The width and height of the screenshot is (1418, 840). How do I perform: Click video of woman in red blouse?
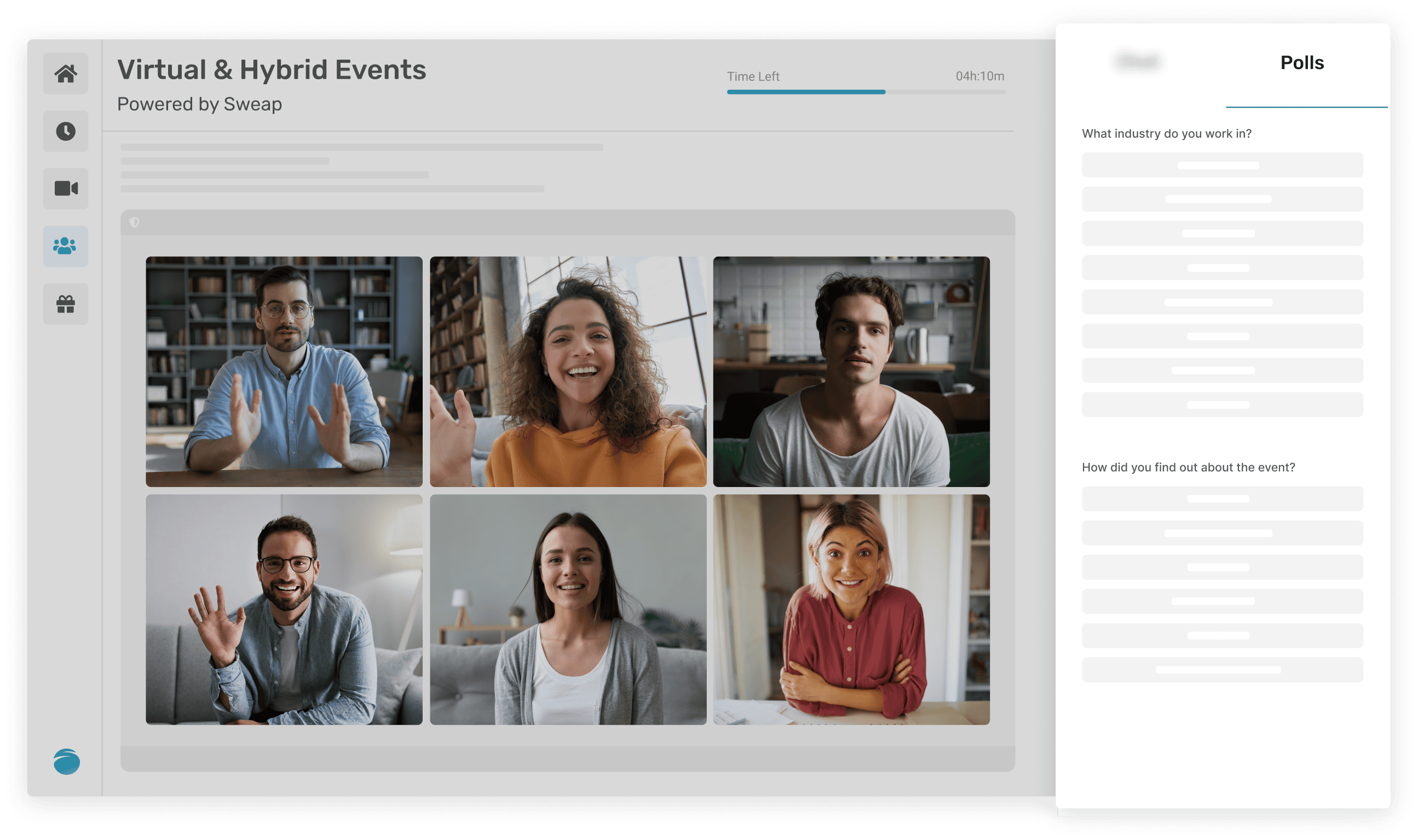851,610
